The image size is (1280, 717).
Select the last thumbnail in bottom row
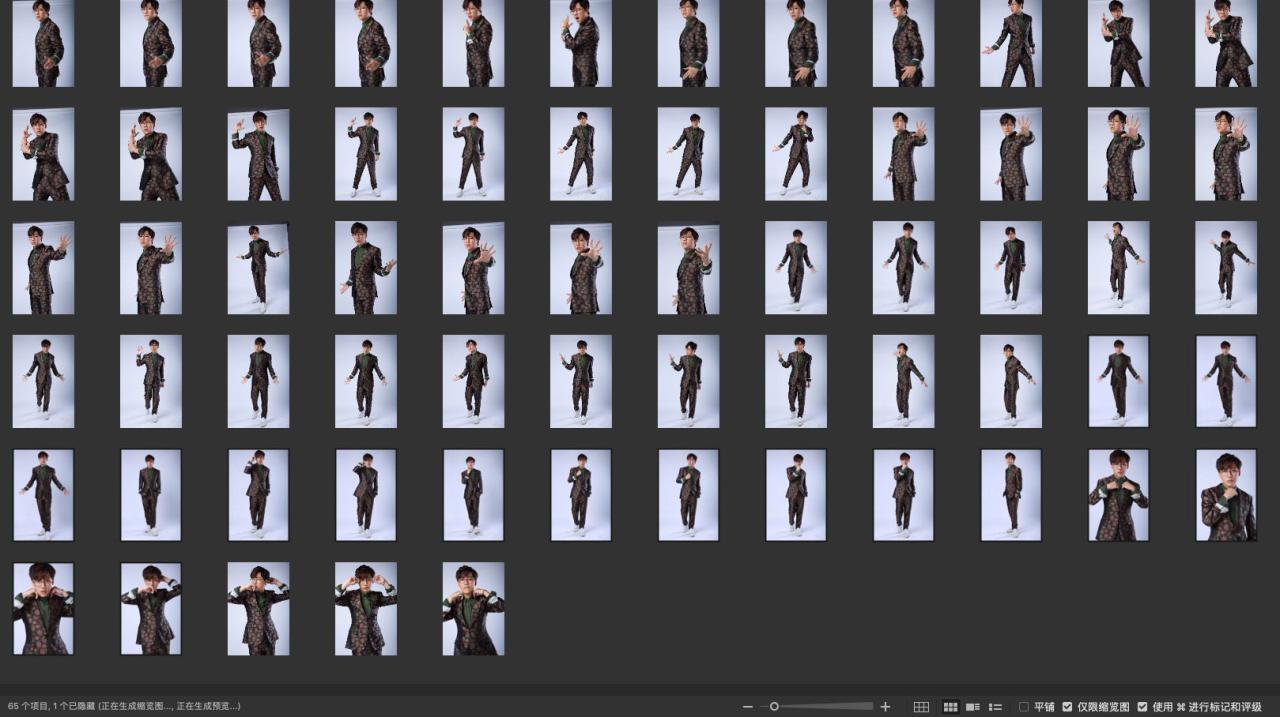click(x=473, y=609)
